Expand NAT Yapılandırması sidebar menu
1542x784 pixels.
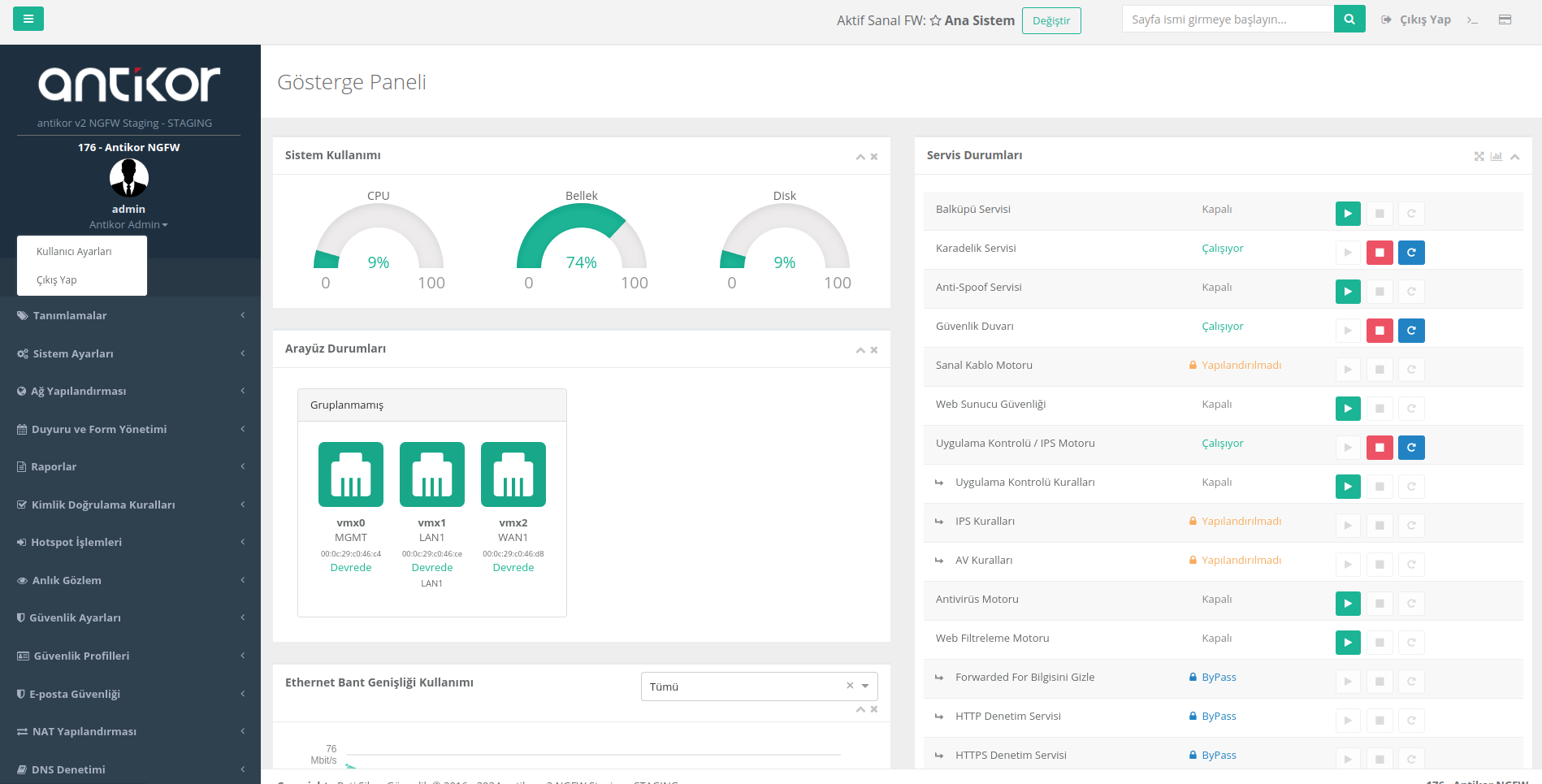point(130,731)
